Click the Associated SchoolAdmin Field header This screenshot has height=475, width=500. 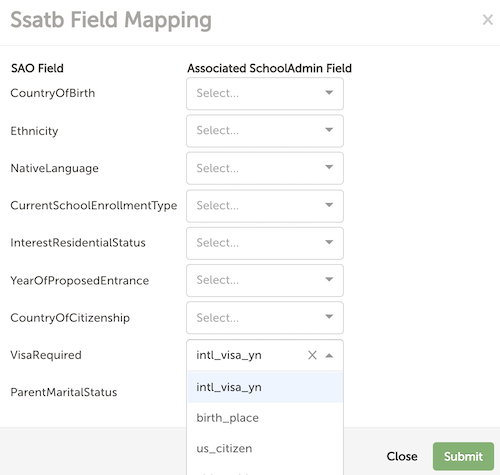click(x=269, y=68)
